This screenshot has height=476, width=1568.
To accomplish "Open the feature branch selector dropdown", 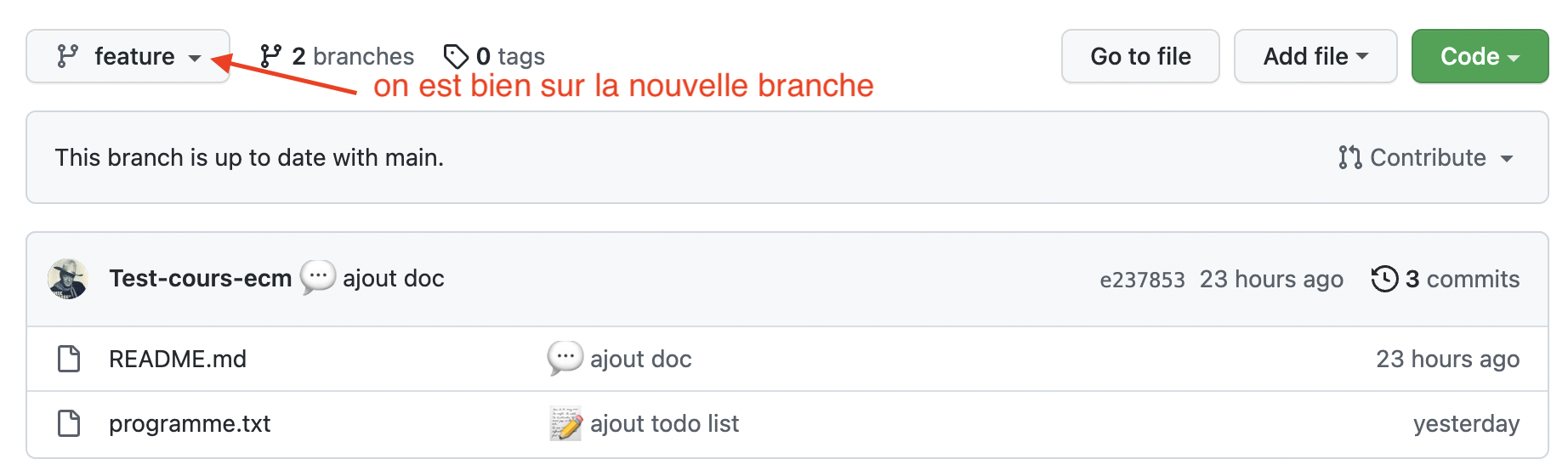I will [128, 57].
